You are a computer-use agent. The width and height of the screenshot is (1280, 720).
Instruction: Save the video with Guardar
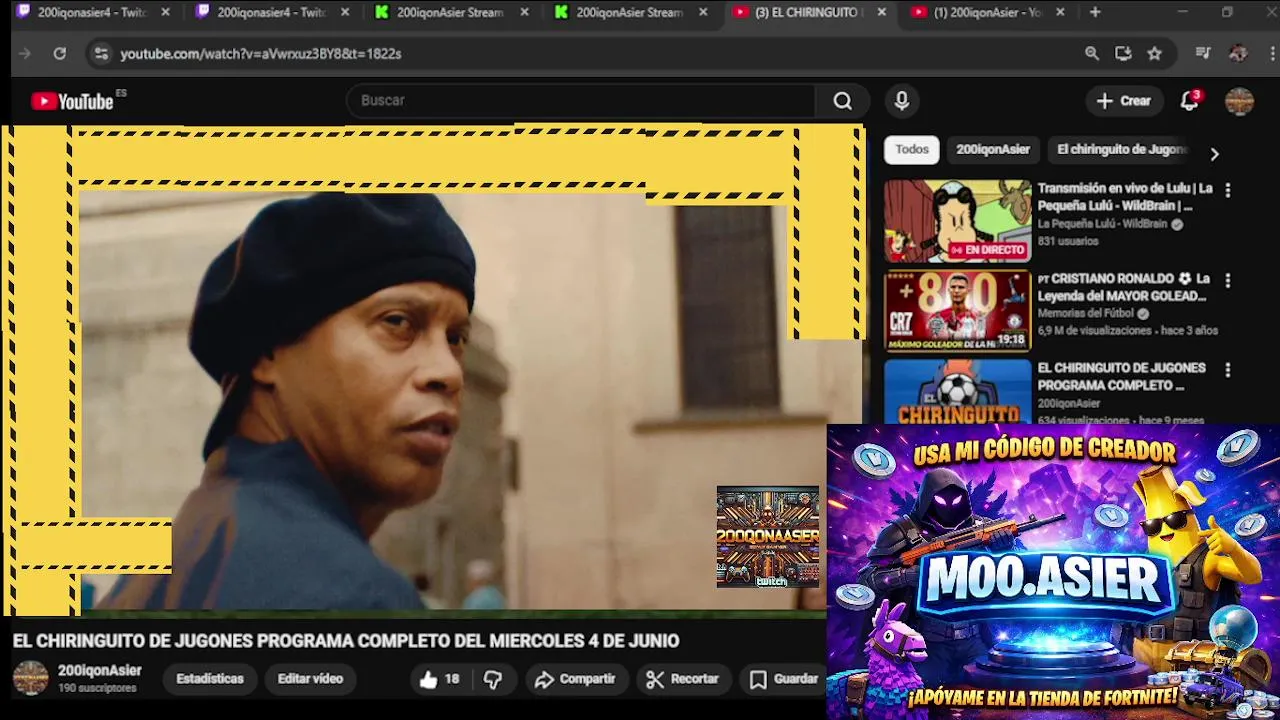pos(785,679)
